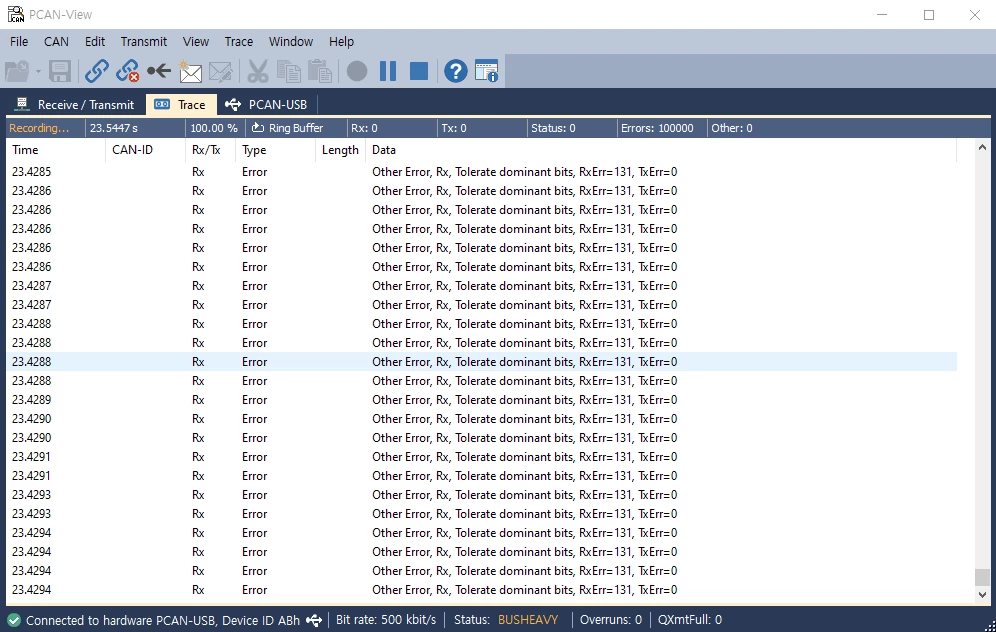
Task: Click the Disconnect chain-link icon with red X
Action: pyautogui.click(x=128, y=71)
